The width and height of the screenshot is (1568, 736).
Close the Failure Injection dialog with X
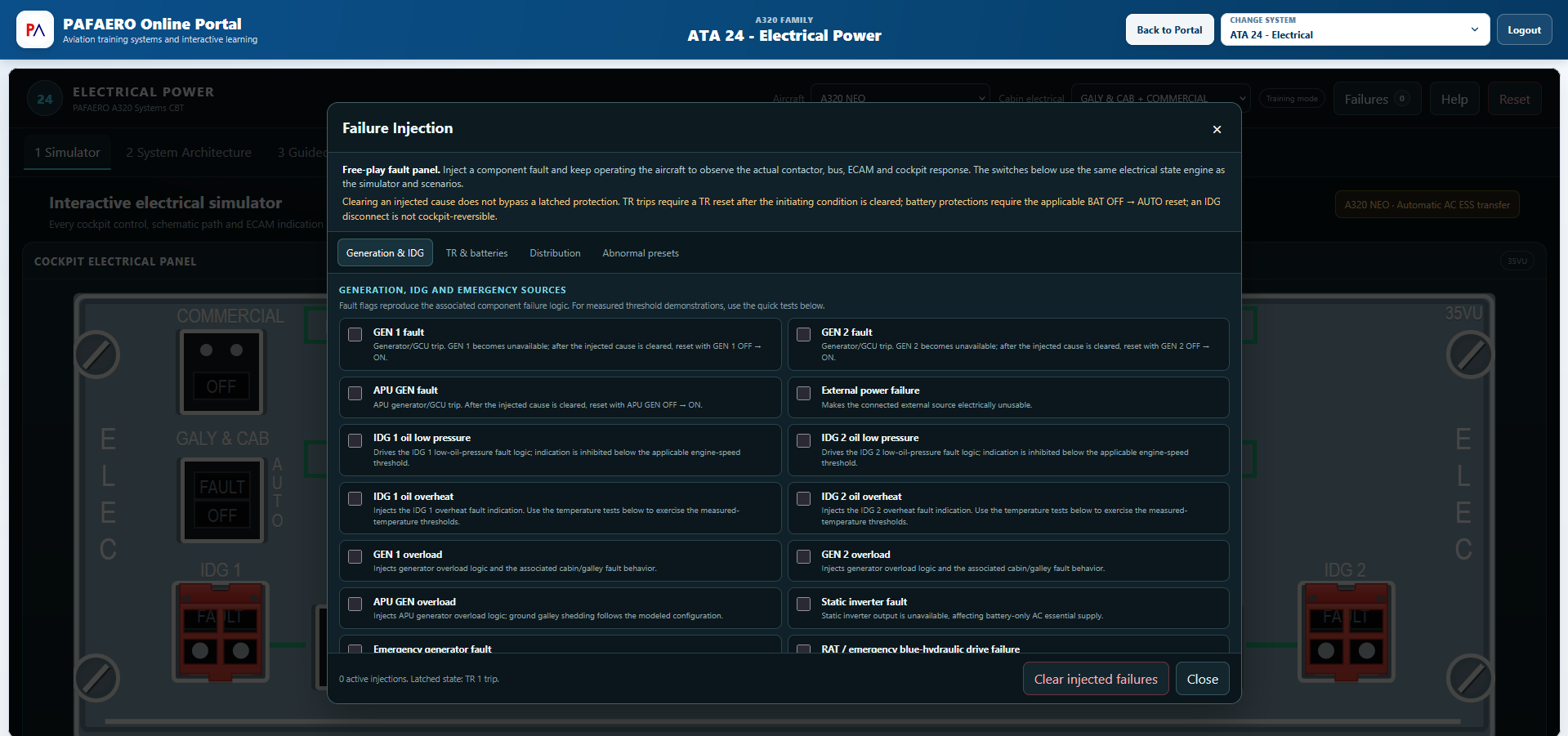coord(1217,129)
